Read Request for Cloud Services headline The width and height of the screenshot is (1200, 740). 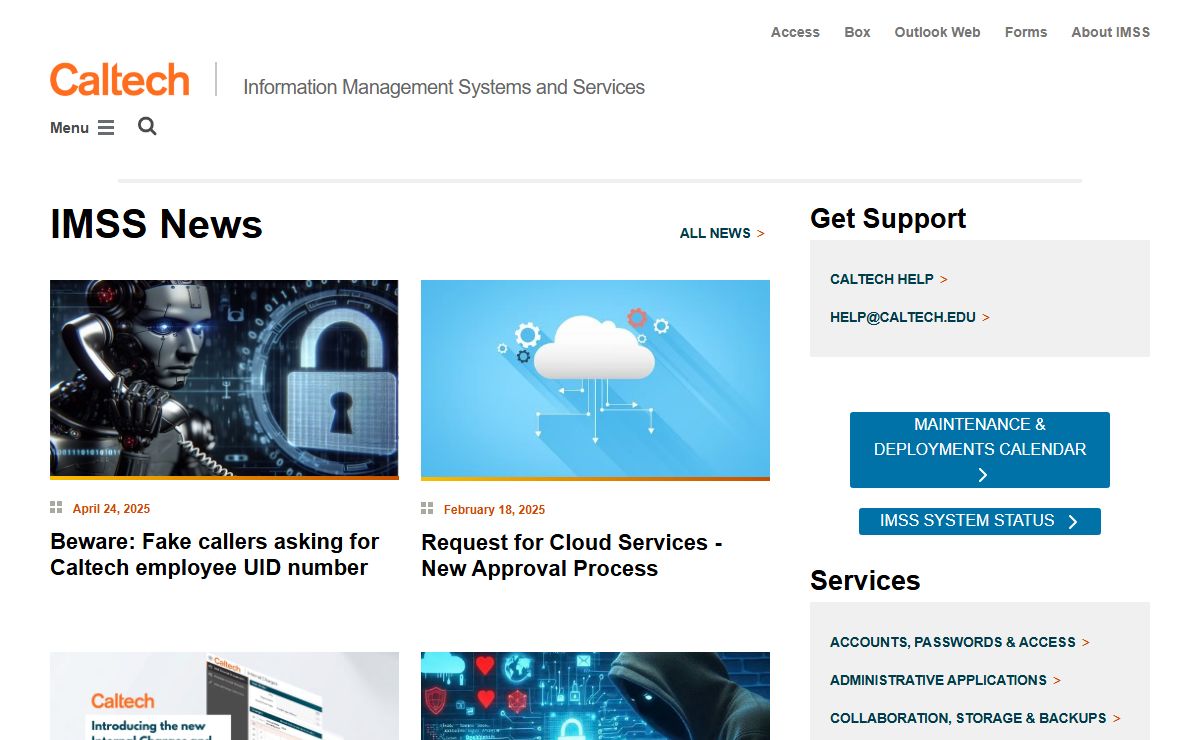click(571, 555)
